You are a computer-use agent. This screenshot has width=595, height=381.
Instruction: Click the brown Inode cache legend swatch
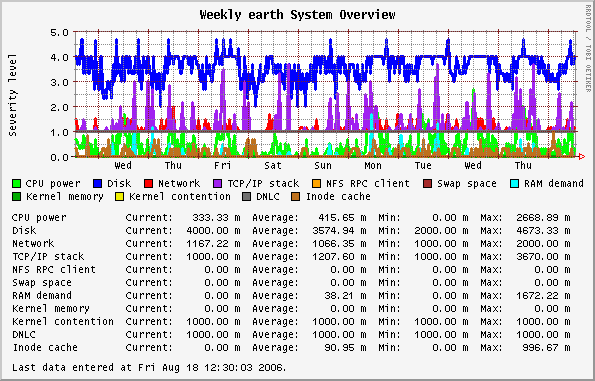click(x=296, y=197)
